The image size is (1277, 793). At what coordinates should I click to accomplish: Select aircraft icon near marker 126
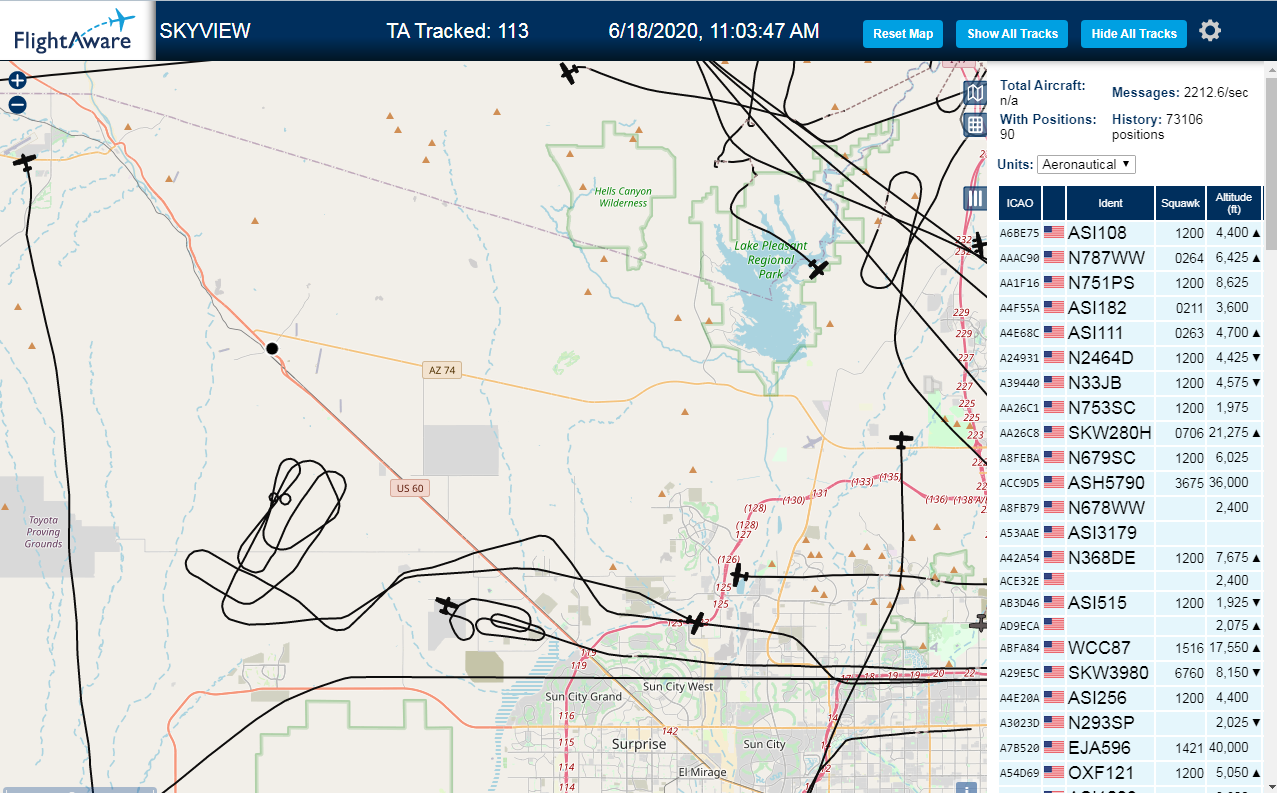click(739, 575)
